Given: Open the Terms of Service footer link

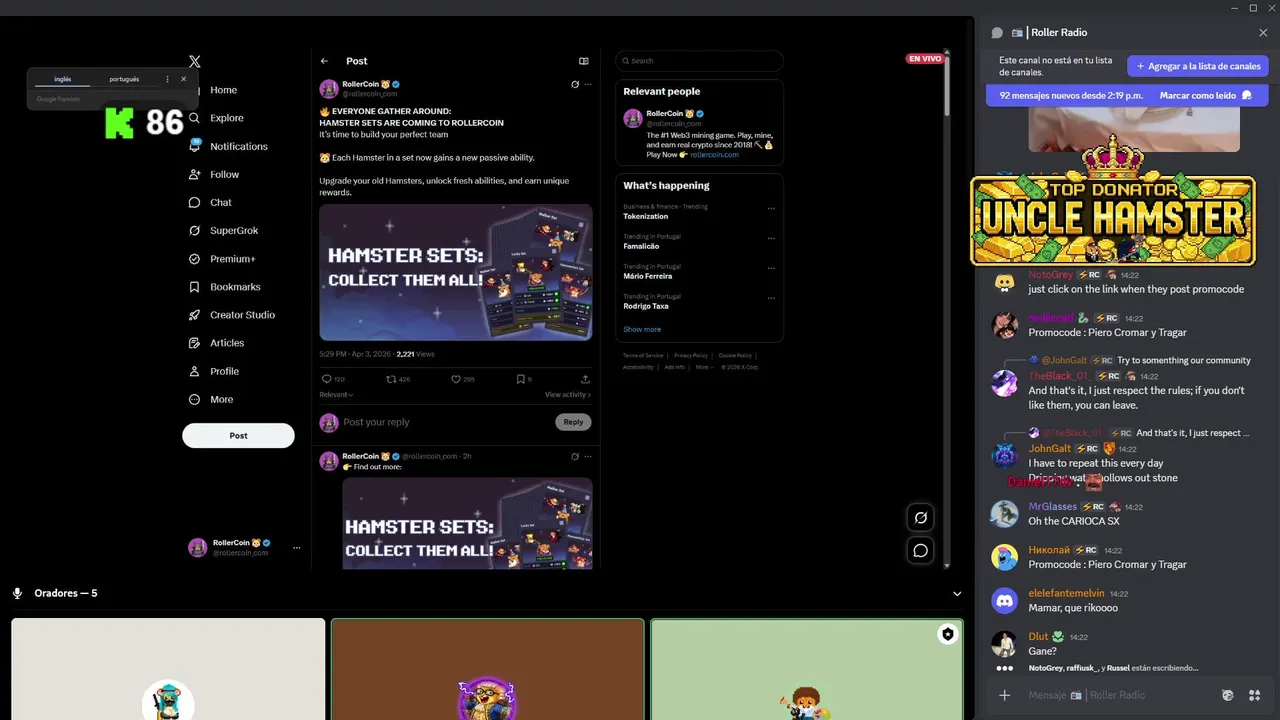Looking at the screenshot, I should [x=643, y=355].
